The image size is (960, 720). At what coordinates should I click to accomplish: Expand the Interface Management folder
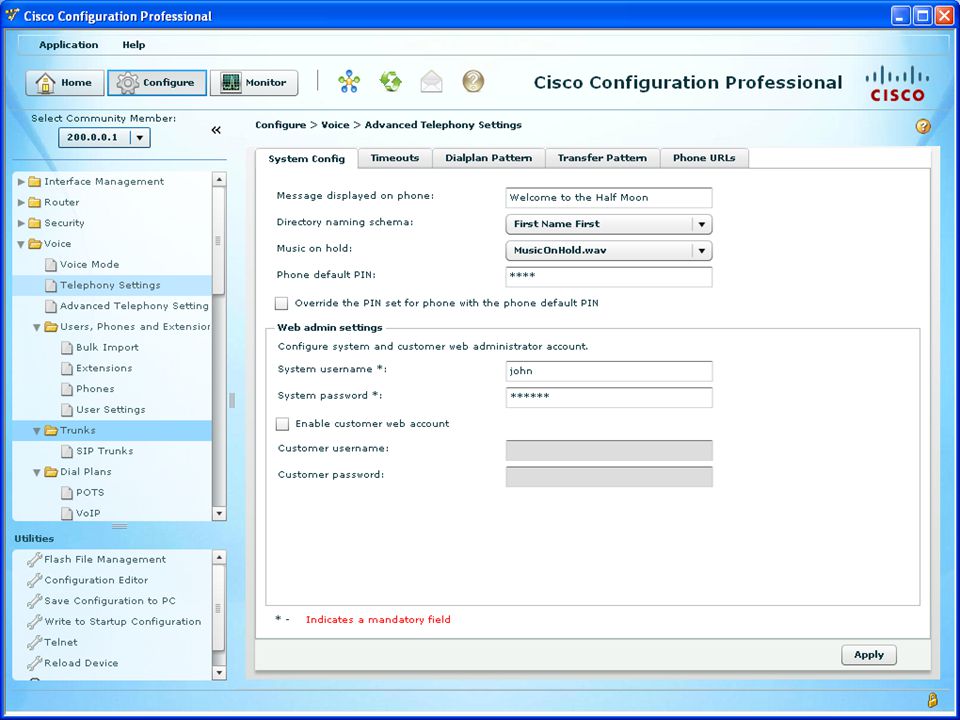pos(21,182)
